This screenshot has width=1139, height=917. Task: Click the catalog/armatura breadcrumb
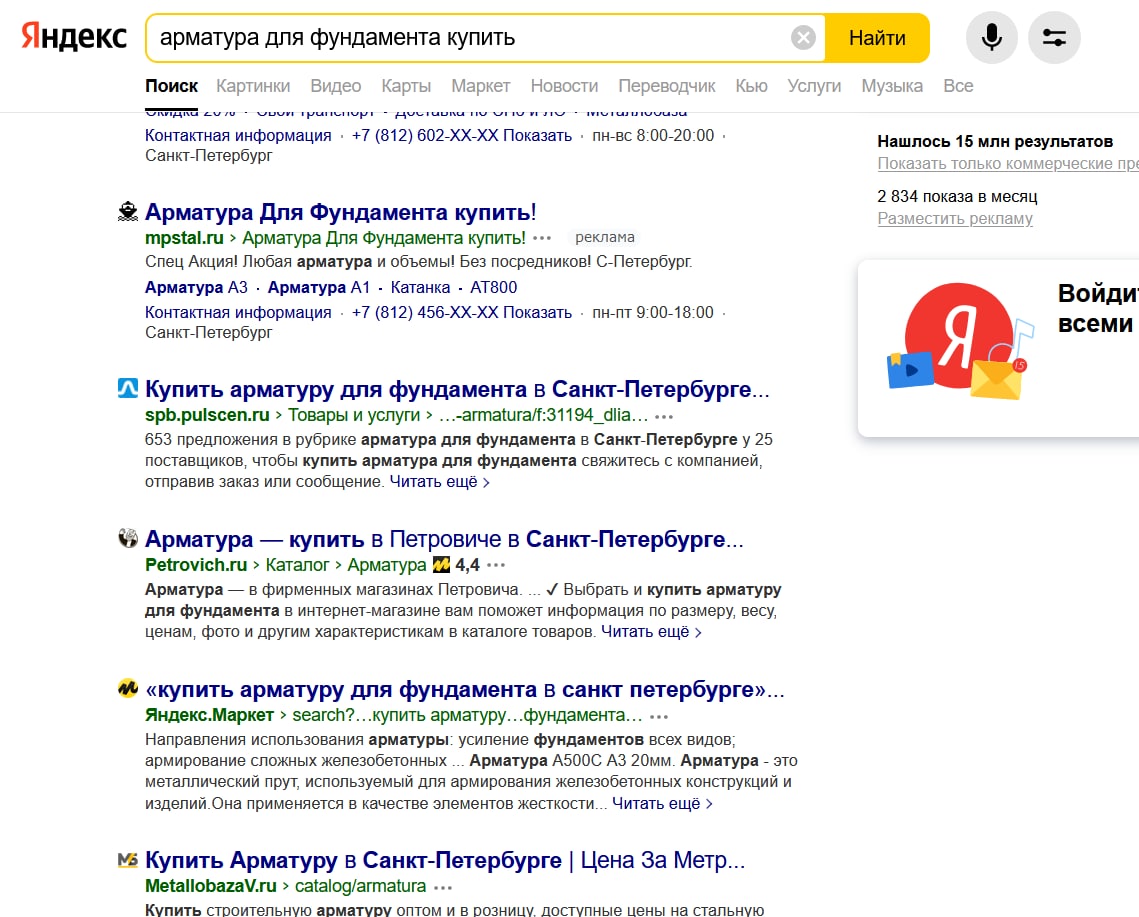(360, 886)
